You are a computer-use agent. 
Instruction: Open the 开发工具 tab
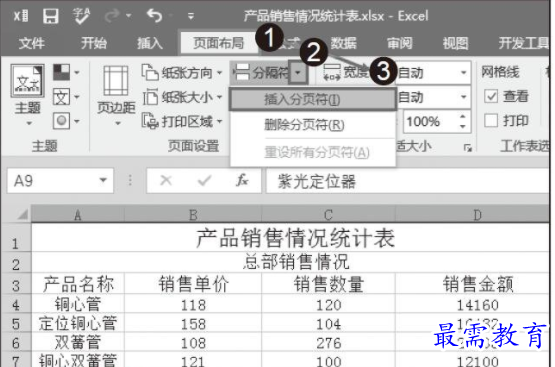(523, 43)
